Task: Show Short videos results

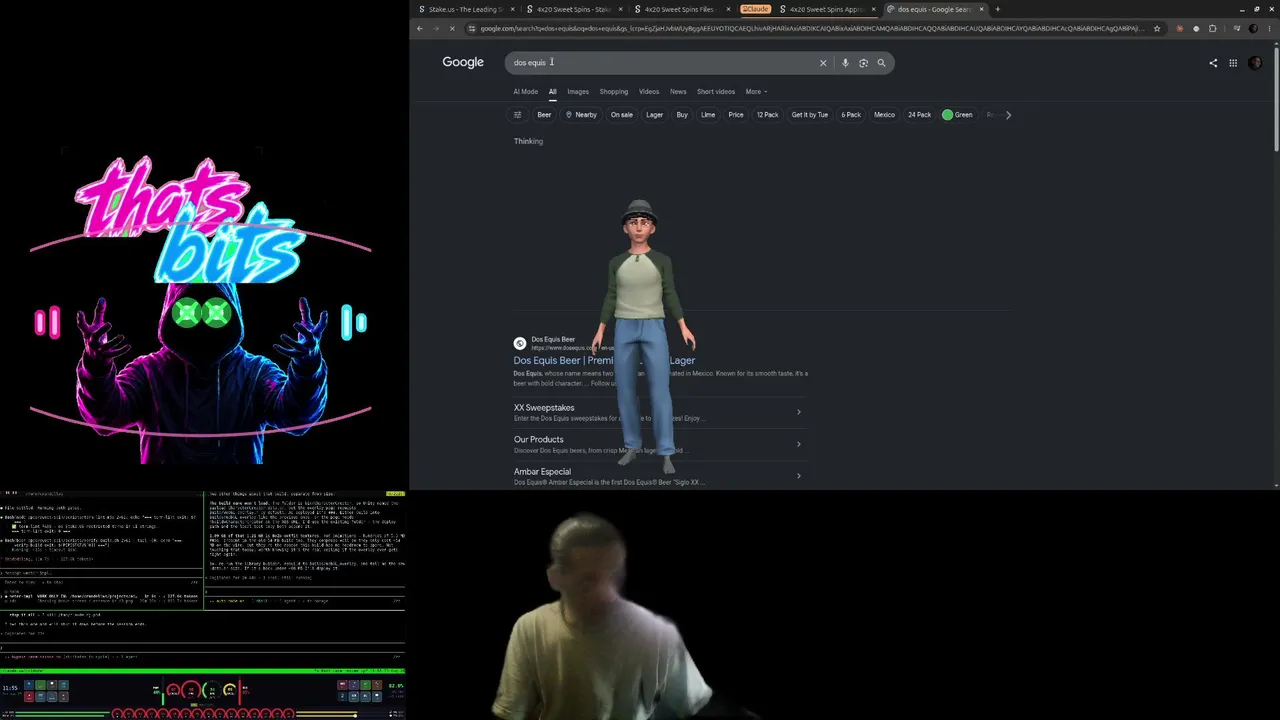Action: pos(716,92)
